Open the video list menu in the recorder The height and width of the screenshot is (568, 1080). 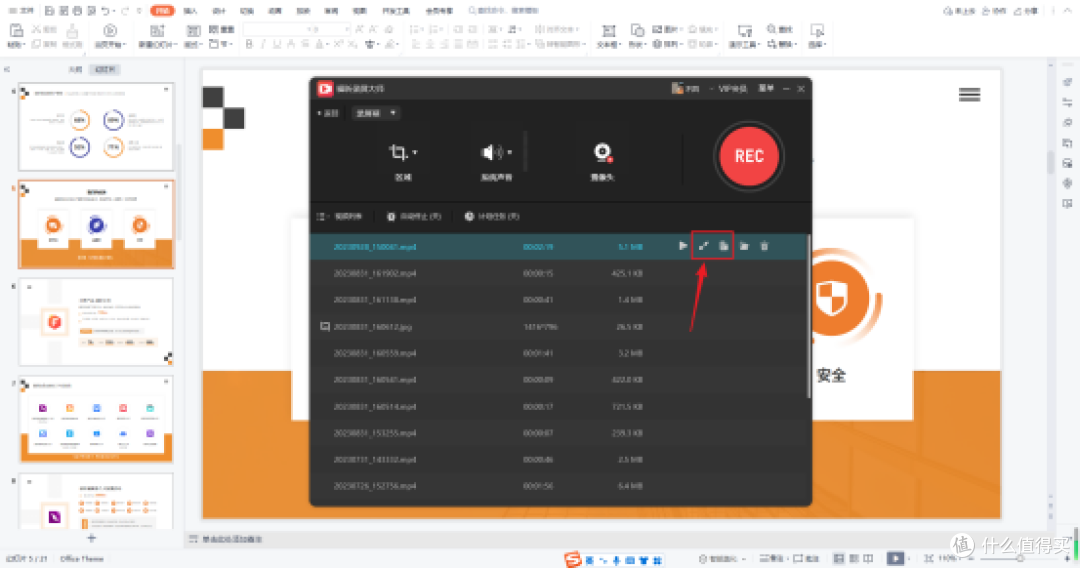340,216
